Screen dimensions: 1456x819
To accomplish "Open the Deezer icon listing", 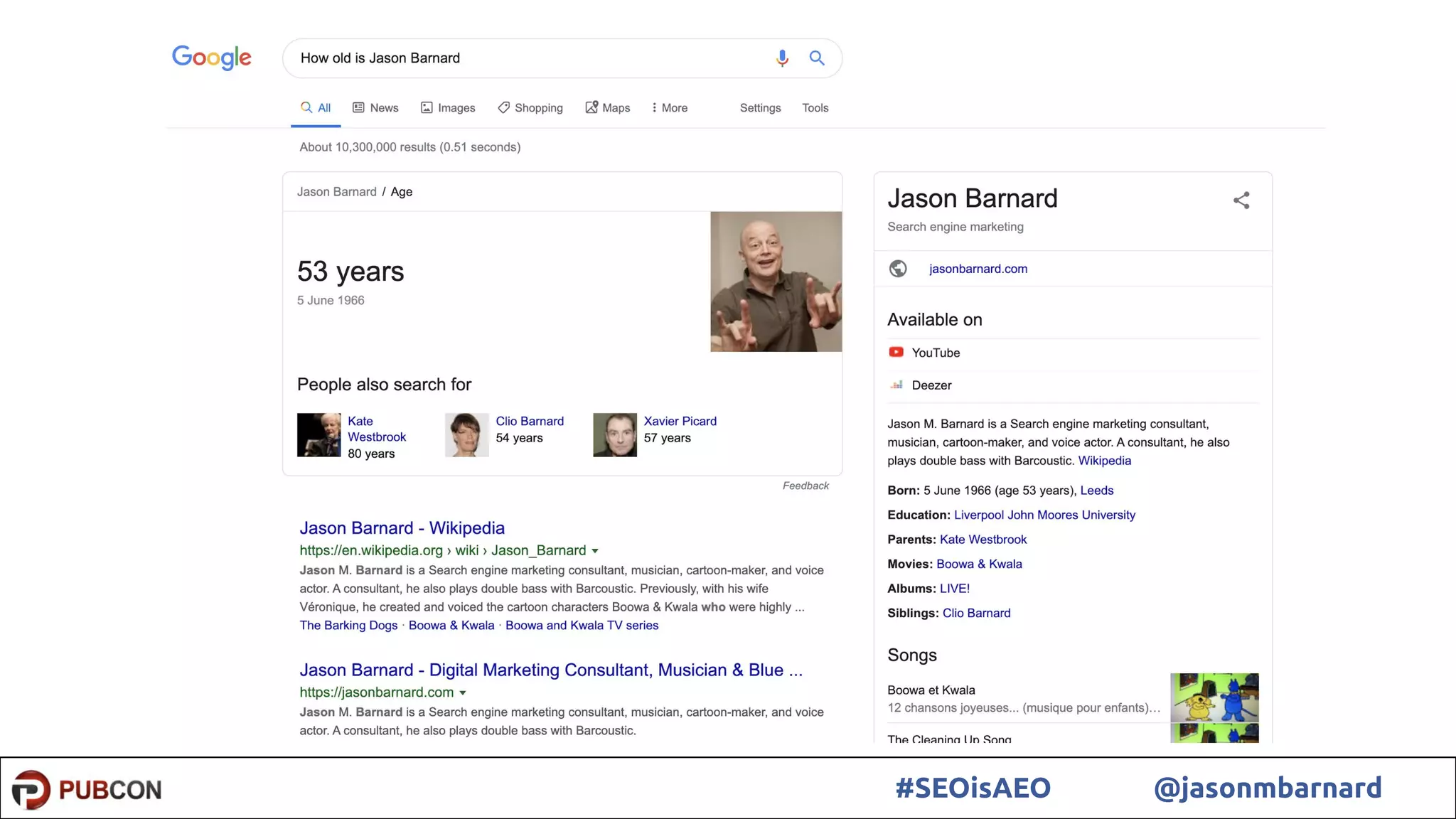I will coord(896,385).
